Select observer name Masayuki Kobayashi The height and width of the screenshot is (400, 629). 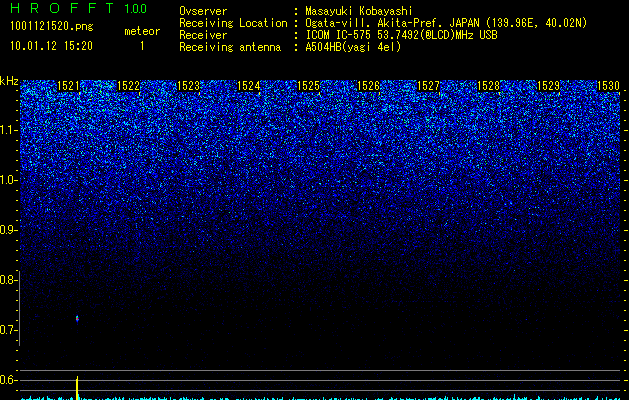pyautogui.click(x=359, y=11)
